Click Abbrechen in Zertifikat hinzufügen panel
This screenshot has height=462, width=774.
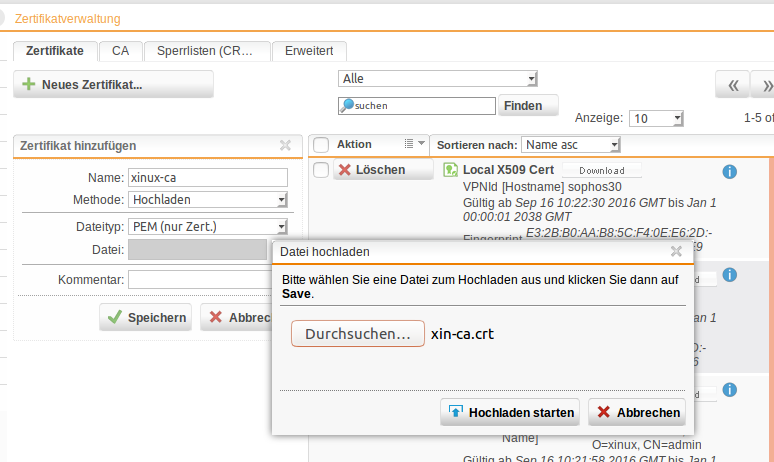point(236,317)
